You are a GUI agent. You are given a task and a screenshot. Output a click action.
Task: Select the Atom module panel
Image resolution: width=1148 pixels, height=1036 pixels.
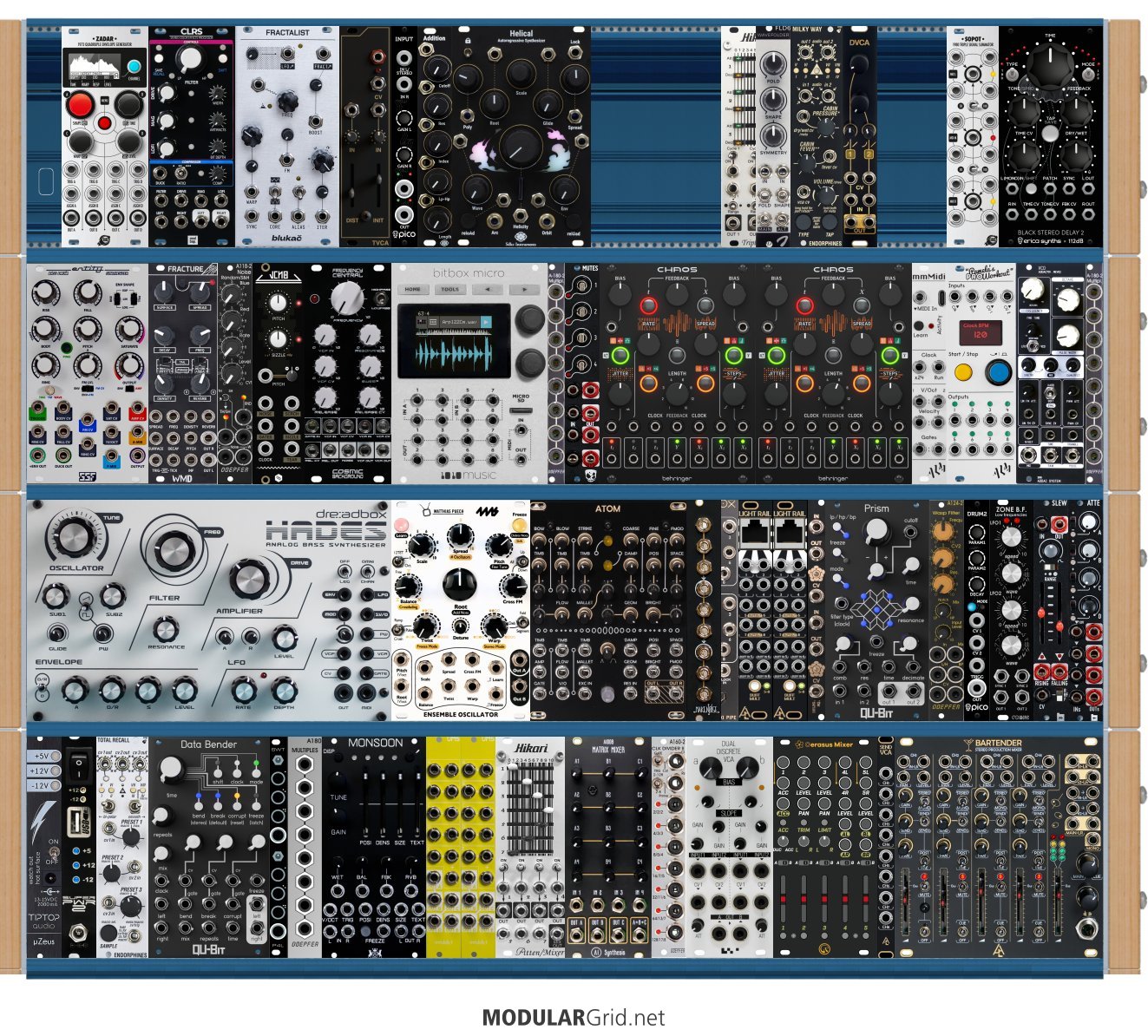(x=608, y=610)
